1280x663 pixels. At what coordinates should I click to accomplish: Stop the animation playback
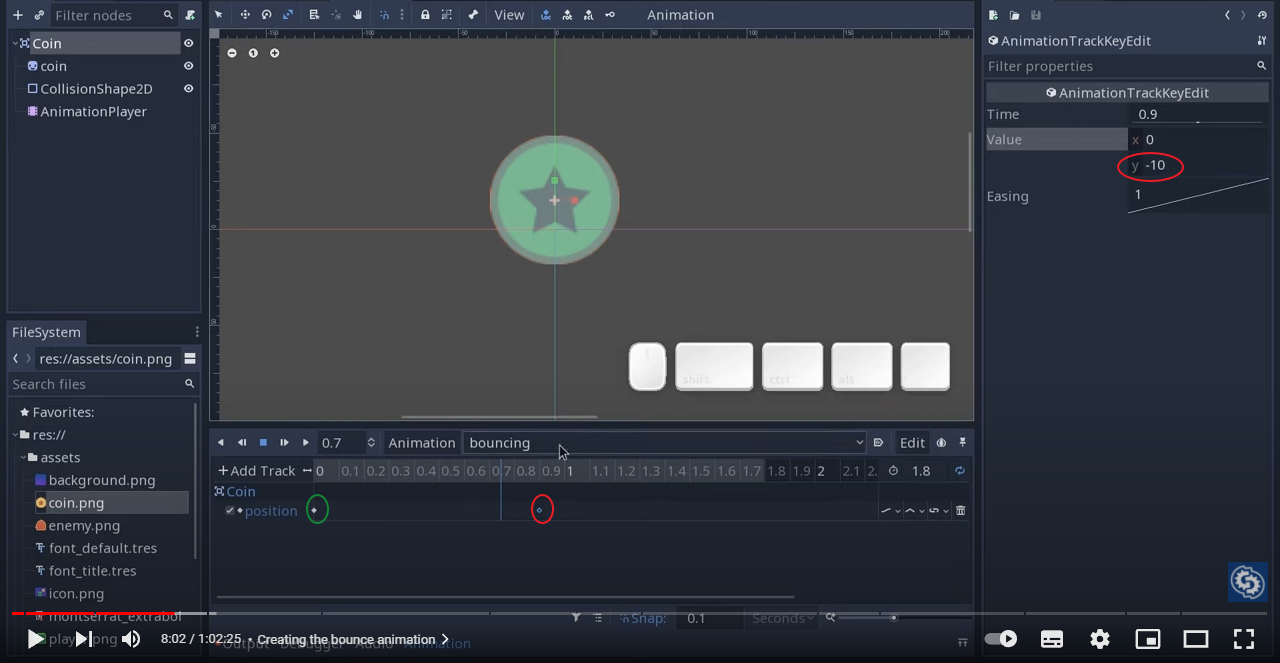point(263,443)
